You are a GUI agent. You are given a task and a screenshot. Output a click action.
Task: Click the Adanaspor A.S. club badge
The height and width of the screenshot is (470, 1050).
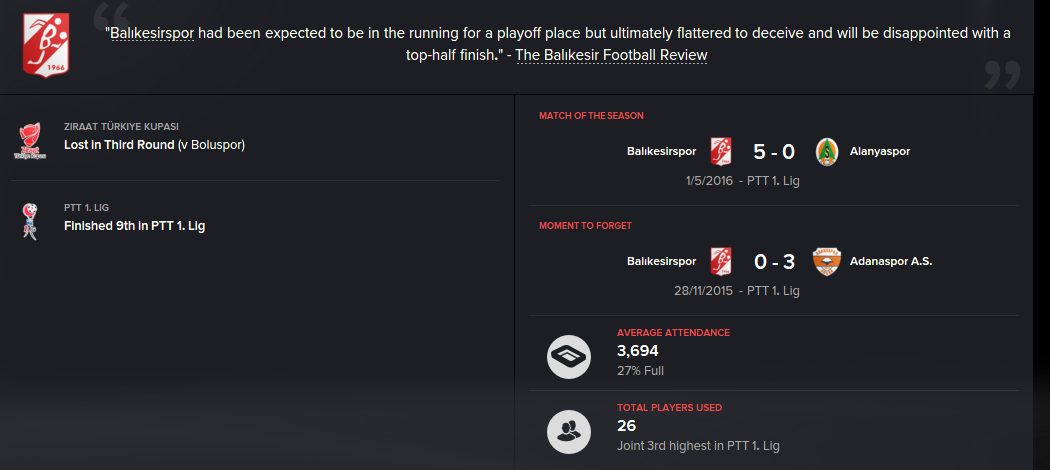[826, 262]
